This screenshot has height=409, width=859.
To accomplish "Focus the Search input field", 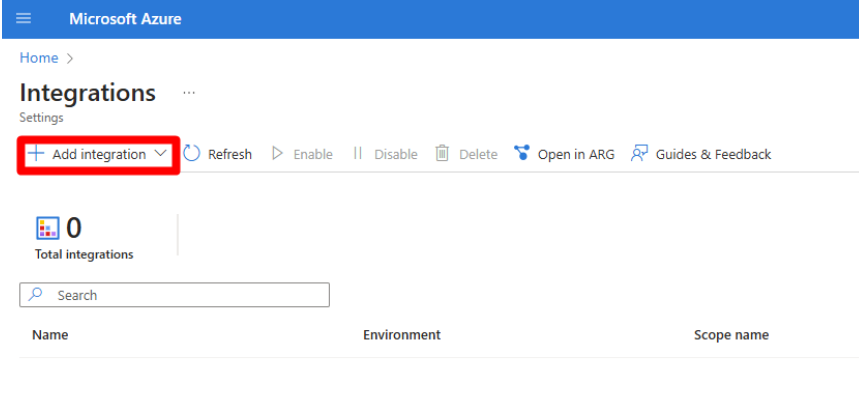I will click(185, 295).
